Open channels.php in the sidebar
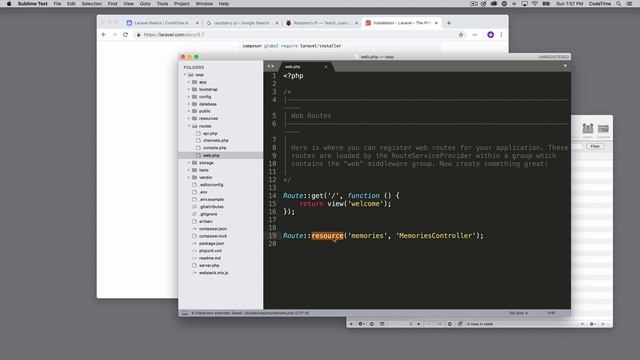 click(216, 140)
